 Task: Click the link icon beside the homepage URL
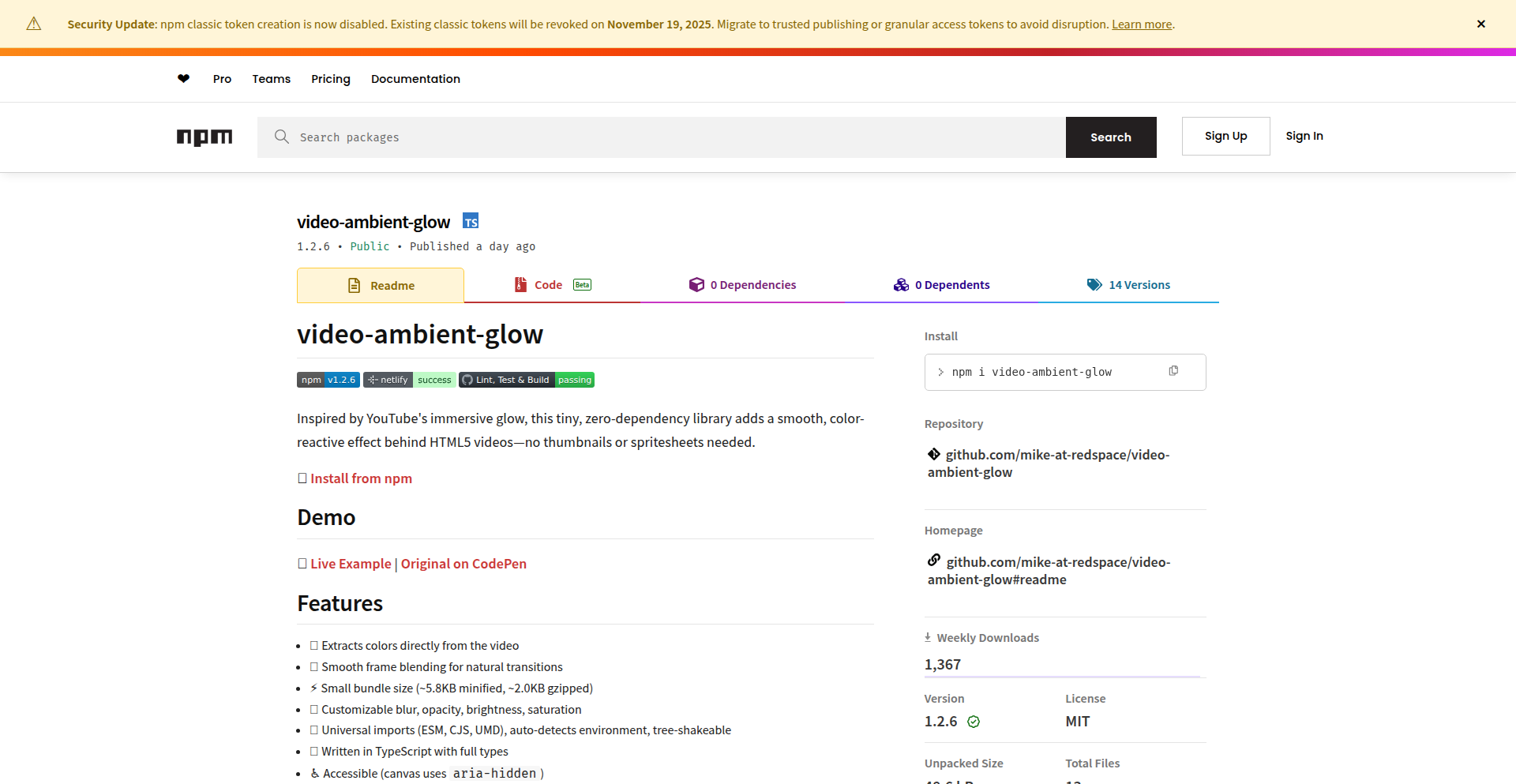click(x=933, y=560)
